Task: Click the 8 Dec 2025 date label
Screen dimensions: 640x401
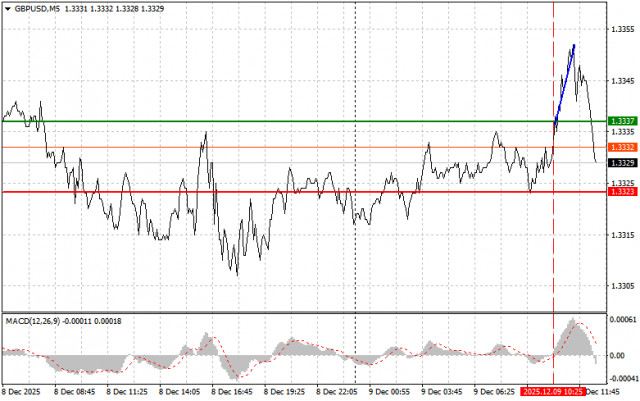Action: pos(21,392)
